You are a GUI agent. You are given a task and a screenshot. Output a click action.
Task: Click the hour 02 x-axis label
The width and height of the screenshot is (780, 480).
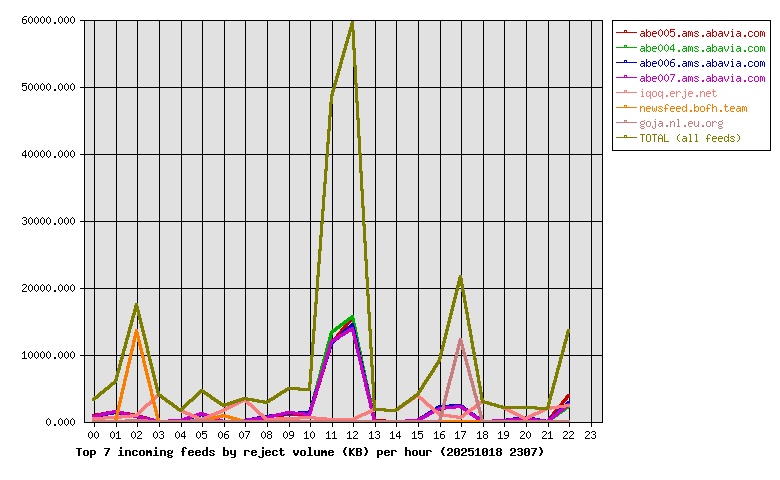136,435
